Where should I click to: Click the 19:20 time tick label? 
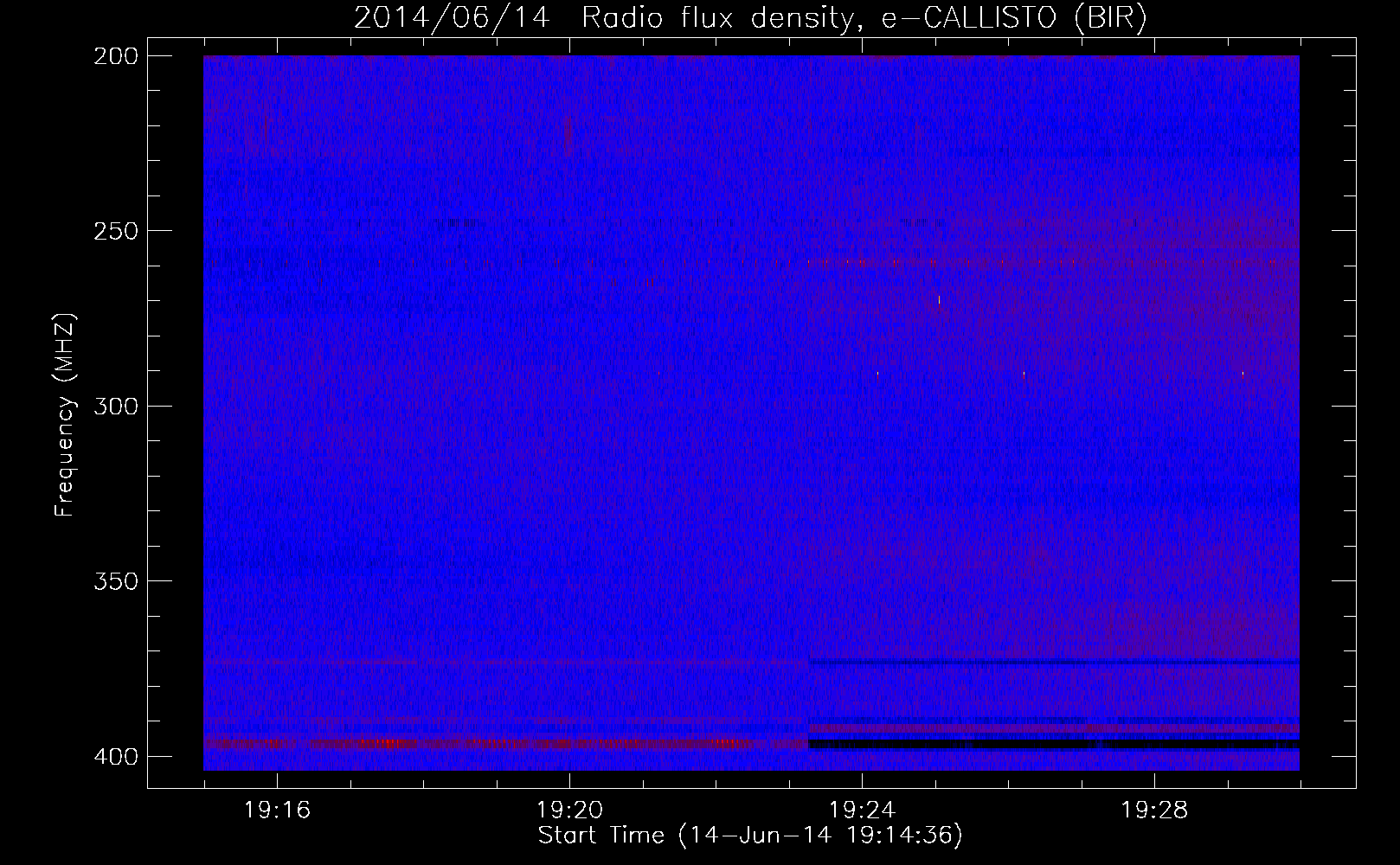click(x=569, y=810)
